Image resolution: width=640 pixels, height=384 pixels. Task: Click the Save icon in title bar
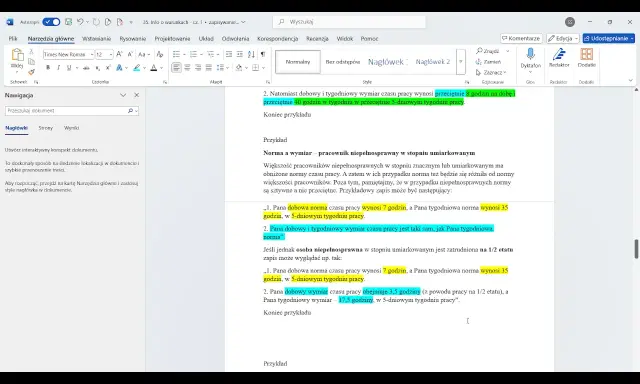pos(69,22)
